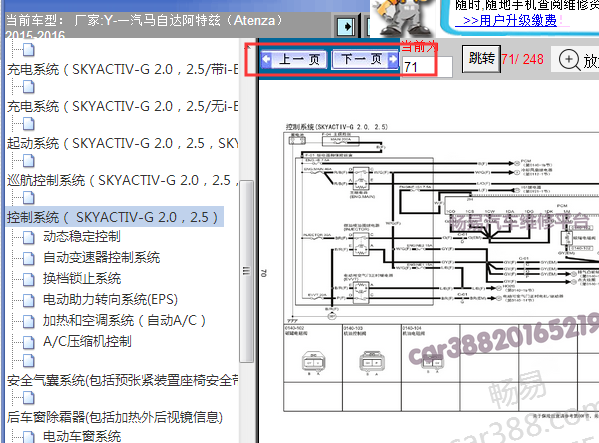
Task: Click page icon beside A/C压缩机控制
Action: coord(29,343)
